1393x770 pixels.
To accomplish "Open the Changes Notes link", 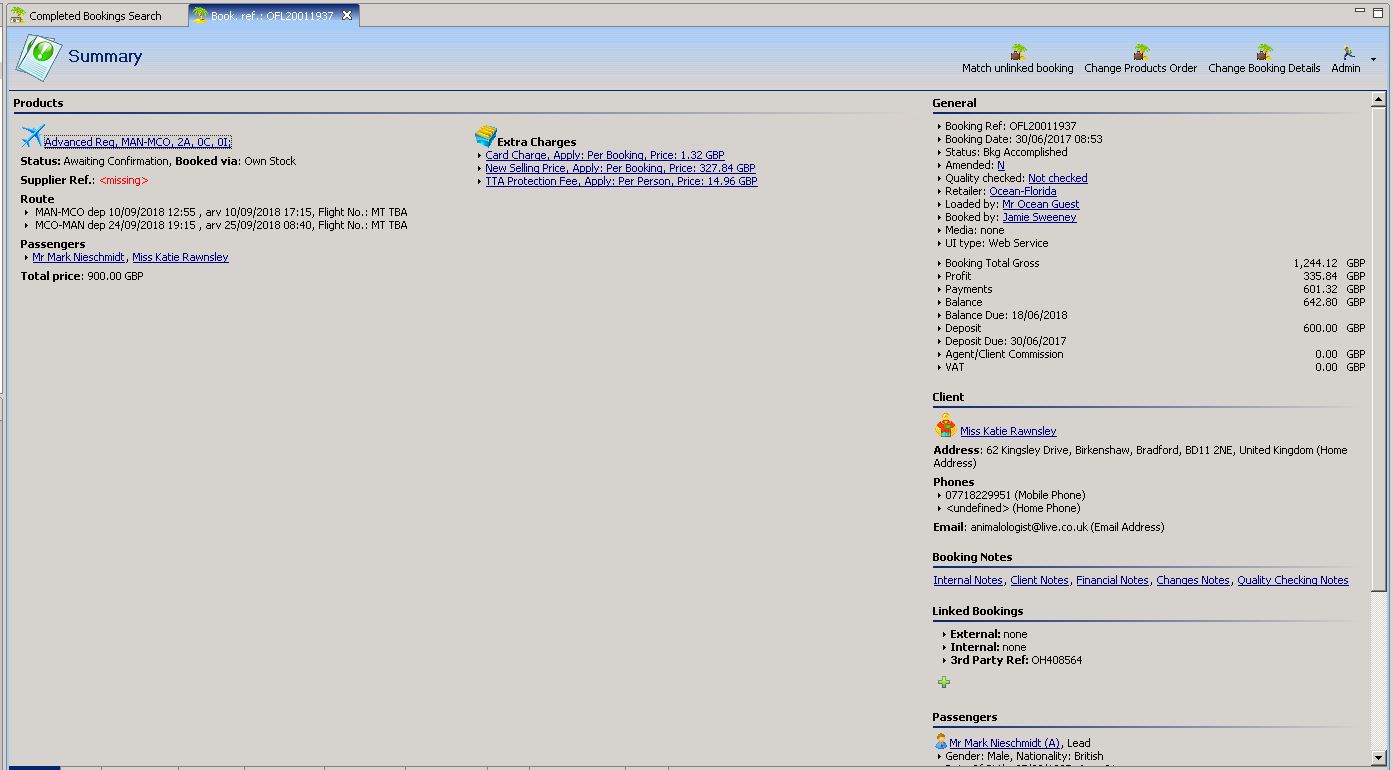I will (1193, 581).
